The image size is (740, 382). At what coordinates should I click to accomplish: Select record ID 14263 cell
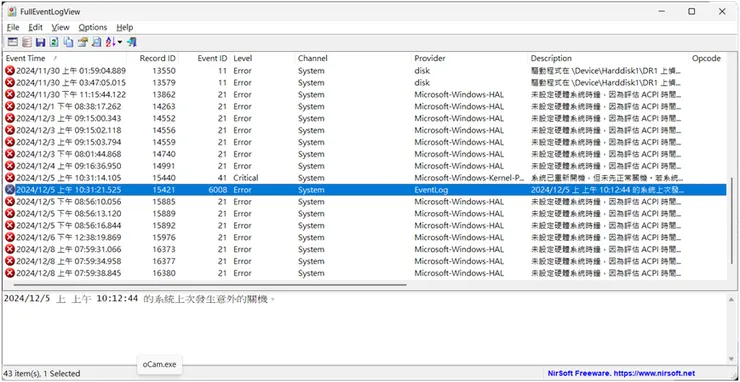coord(164,106)
